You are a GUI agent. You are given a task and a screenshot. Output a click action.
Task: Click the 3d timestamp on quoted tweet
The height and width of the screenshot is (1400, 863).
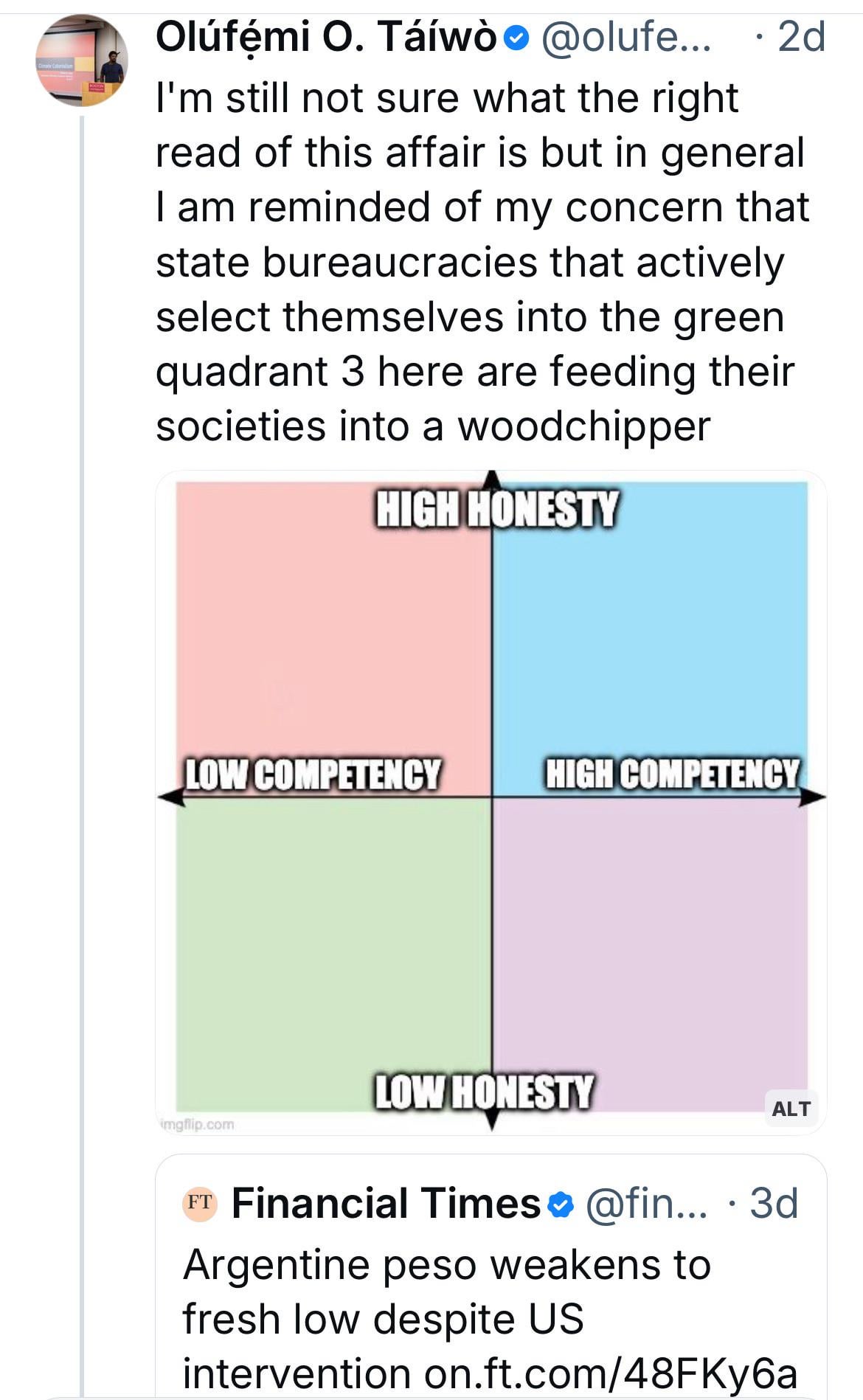[x=774, y=1204]
